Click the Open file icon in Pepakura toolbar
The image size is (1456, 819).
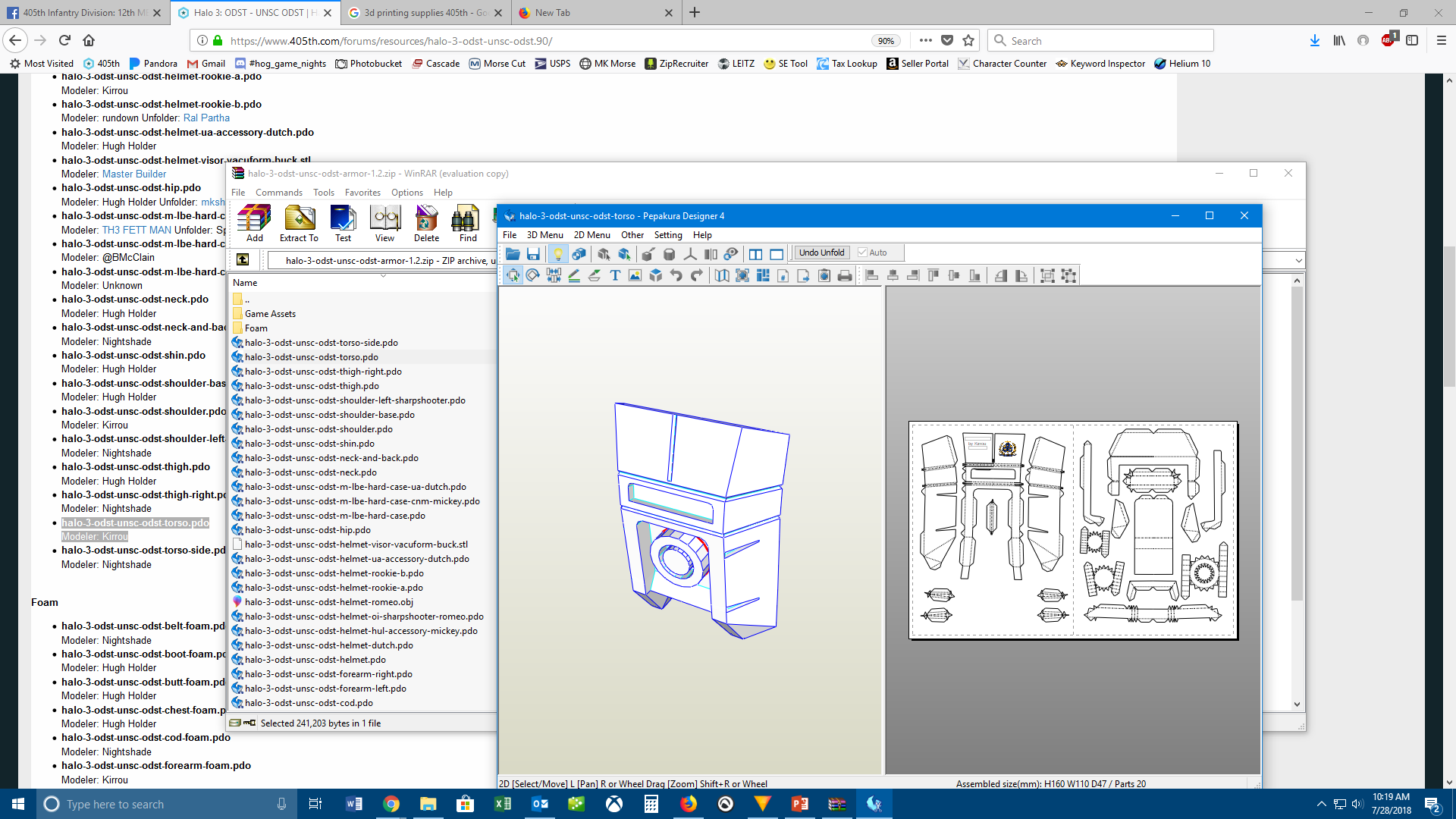513,254
